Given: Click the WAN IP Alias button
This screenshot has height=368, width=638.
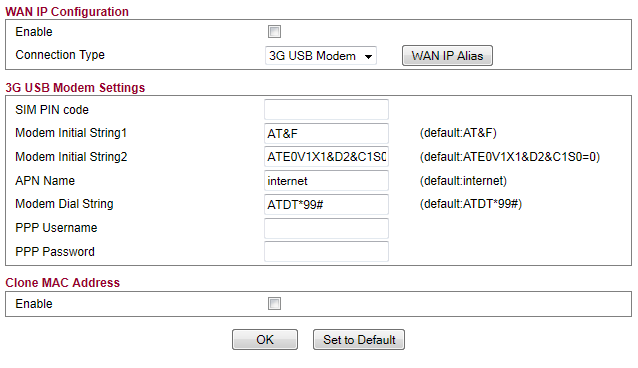Looking at the screenshot, I should pos(447,56).
